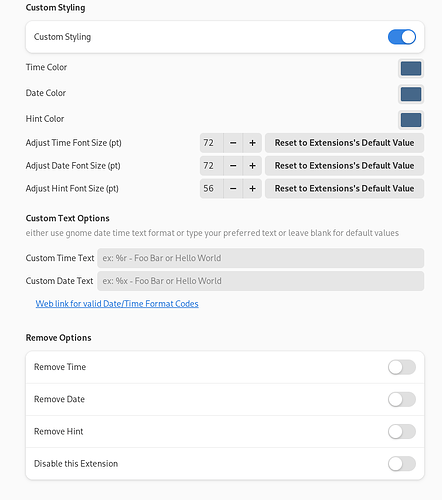Focus the Custom Date Text field
442x500 pixels.
point(260,281)
